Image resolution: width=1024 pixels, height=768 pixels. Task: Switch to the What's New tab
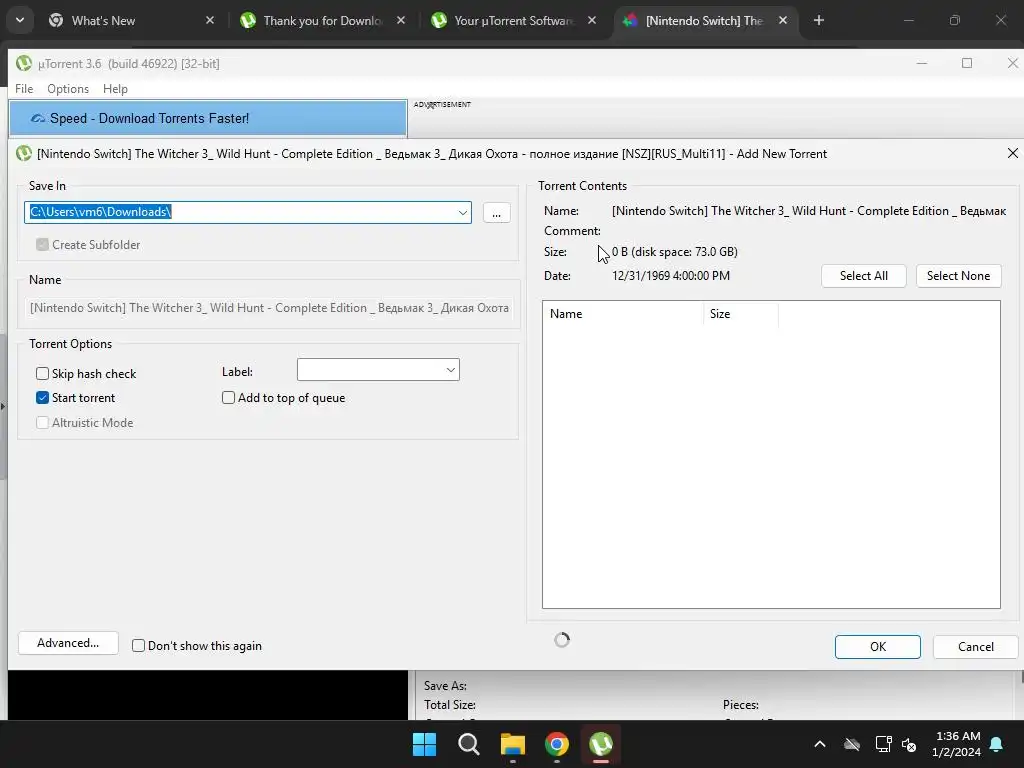tap(131, 20)
